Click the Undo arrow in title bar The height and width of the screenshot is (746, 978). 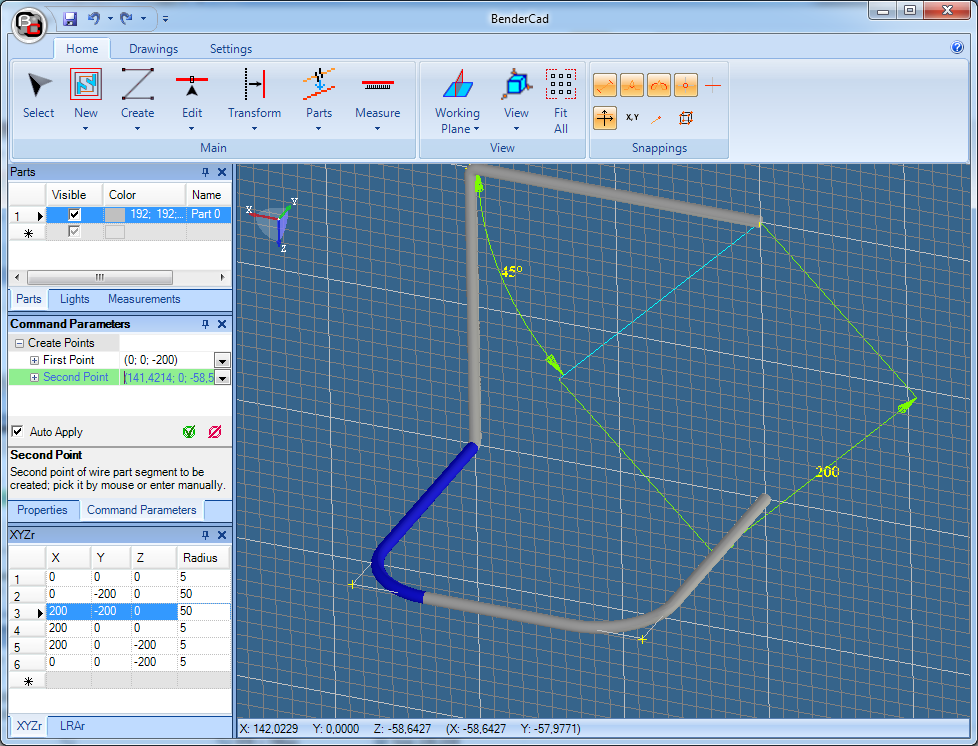94,18
